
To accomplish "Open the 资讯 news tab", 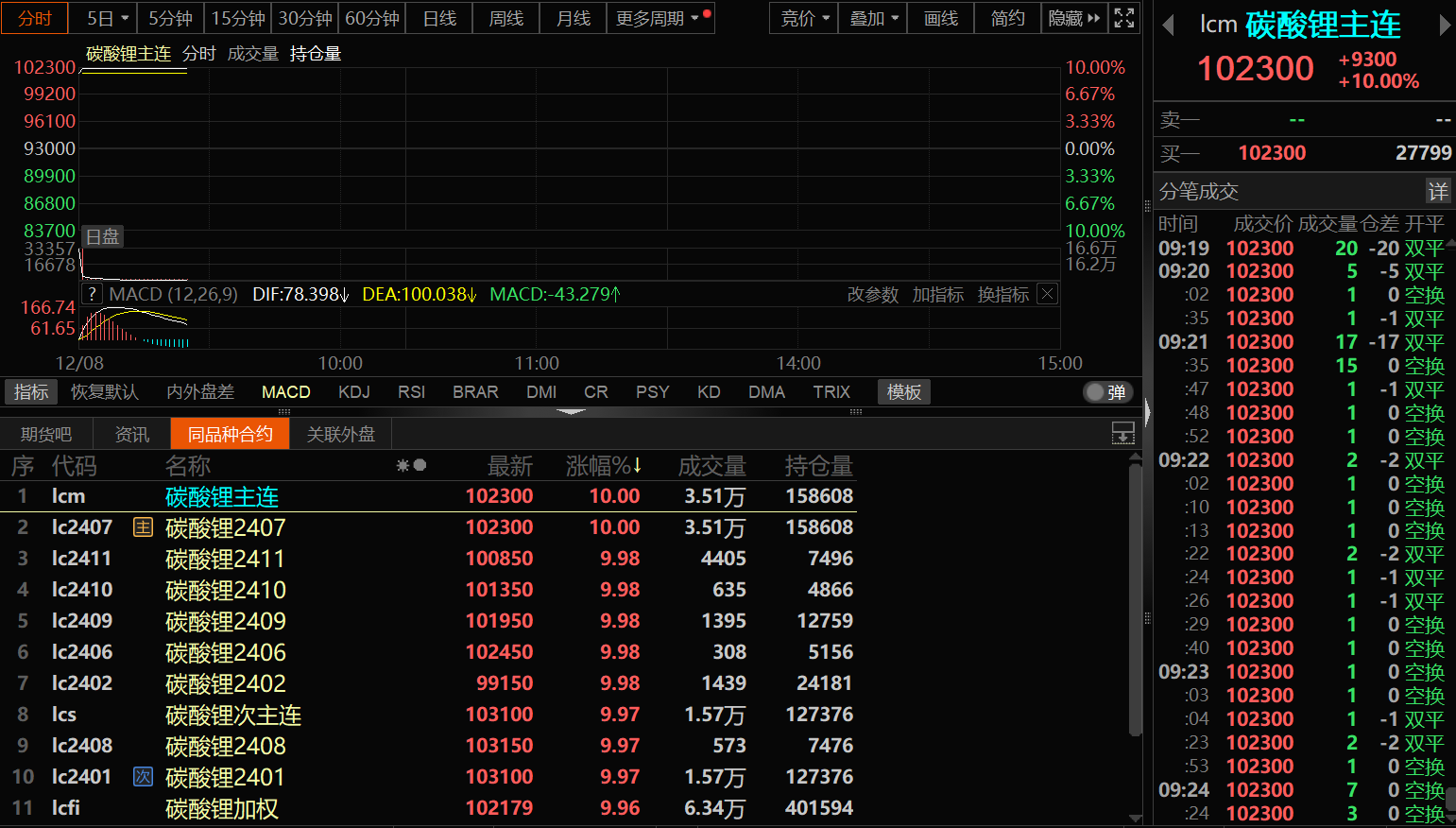I will pos(132,434).
